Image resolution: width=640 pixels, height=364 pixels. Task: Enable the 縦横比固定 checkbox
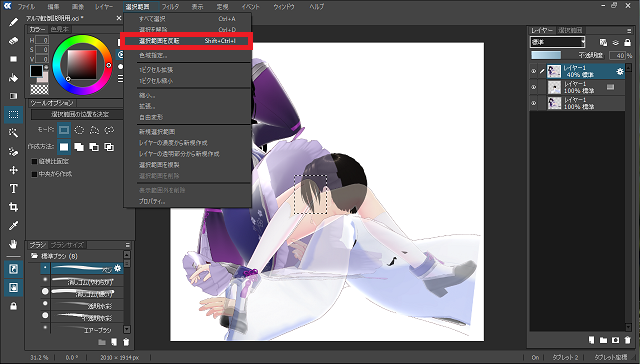34,162
